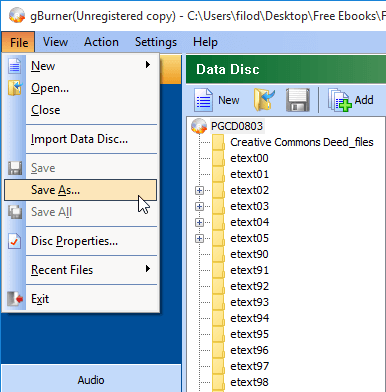Screen dimensions: 386x392
Task: Click the New toolbar button in Data Disc
Action: (x=217, y=100)
